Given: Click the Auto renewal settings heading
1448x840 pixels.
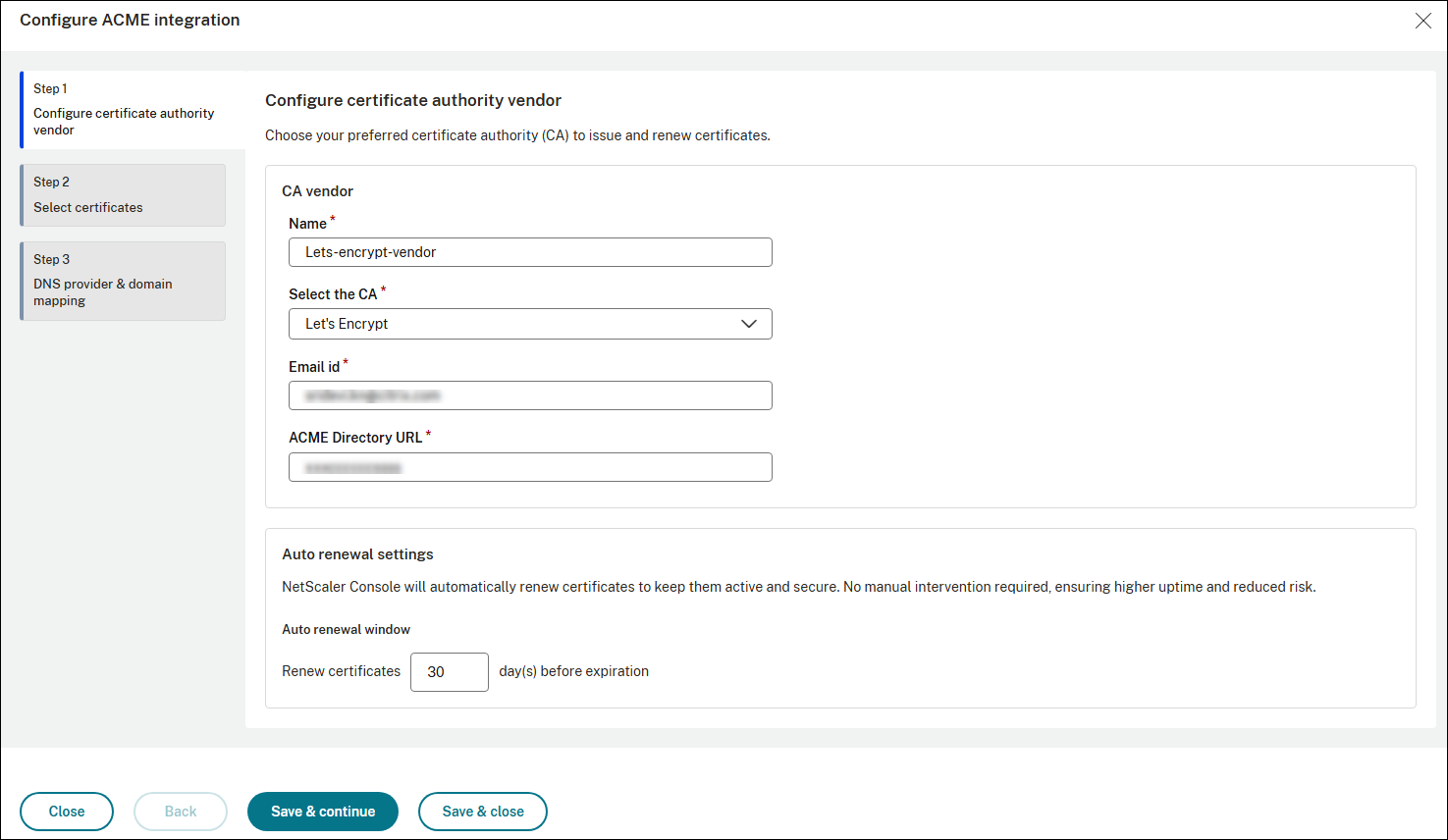Looking at the screenshot, I should 357,553.
